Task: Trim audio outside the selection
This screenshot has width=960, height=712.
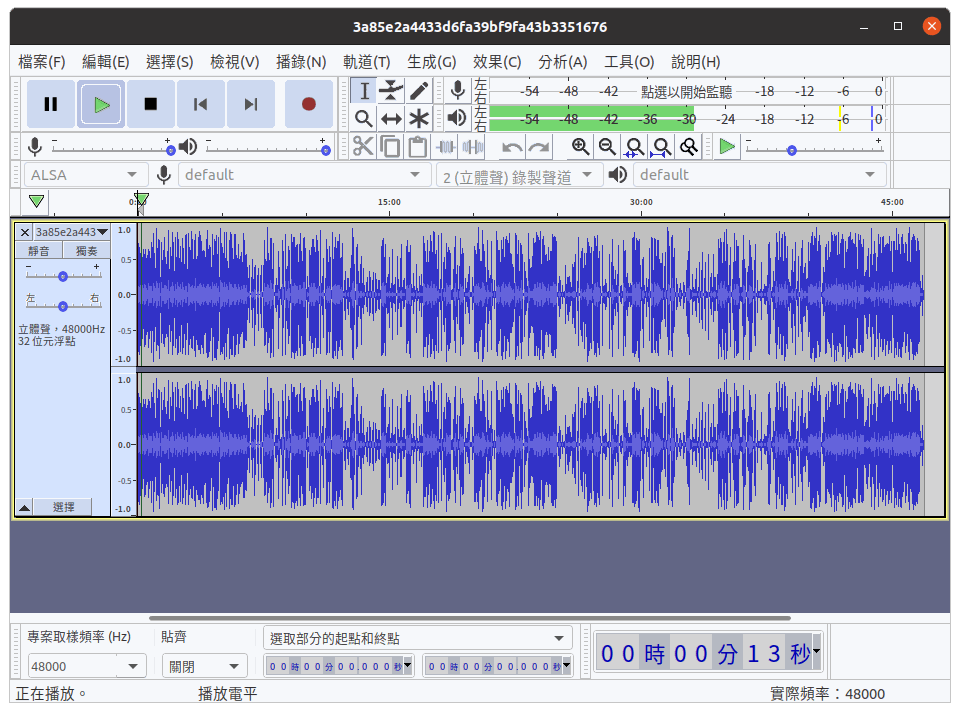Action: [x=446, y=147]
